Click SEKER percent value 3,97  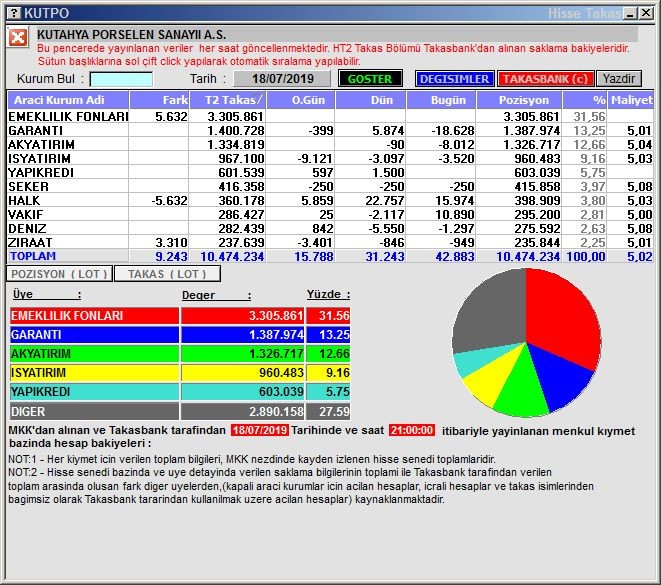(x=592, y=187)
